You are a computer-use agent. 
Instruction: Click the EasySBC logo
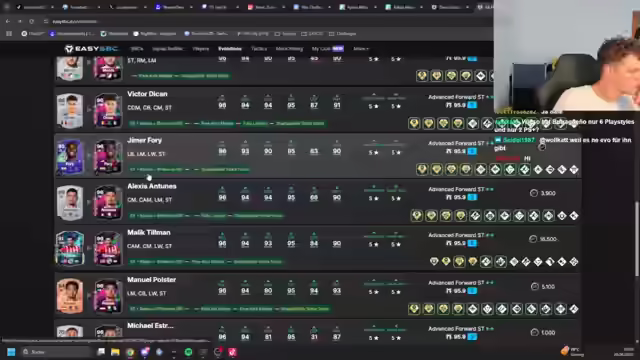pos(92,49)
